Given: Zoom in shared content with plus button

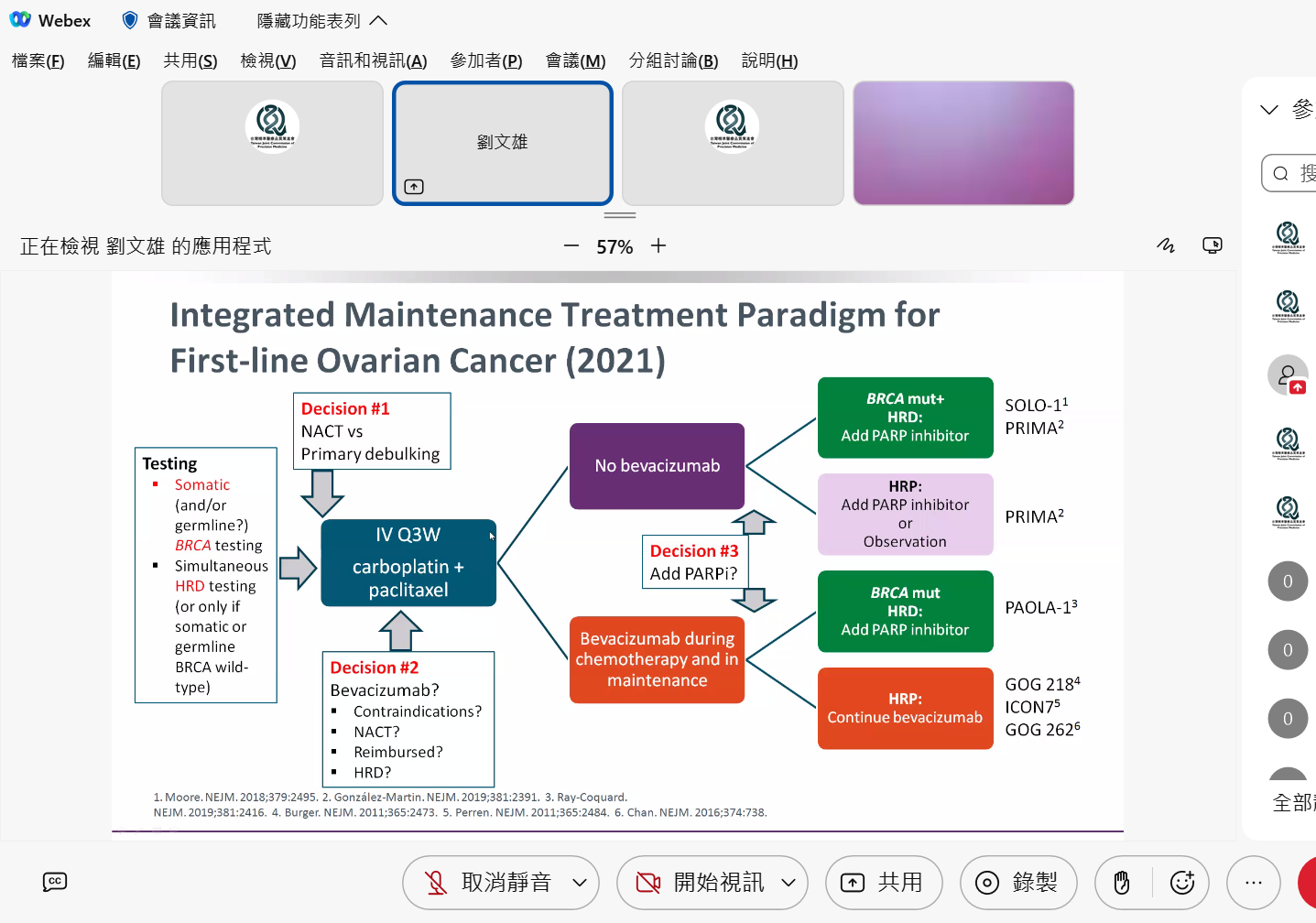Looking at the screenshot, I should click(x=658, y=245).
